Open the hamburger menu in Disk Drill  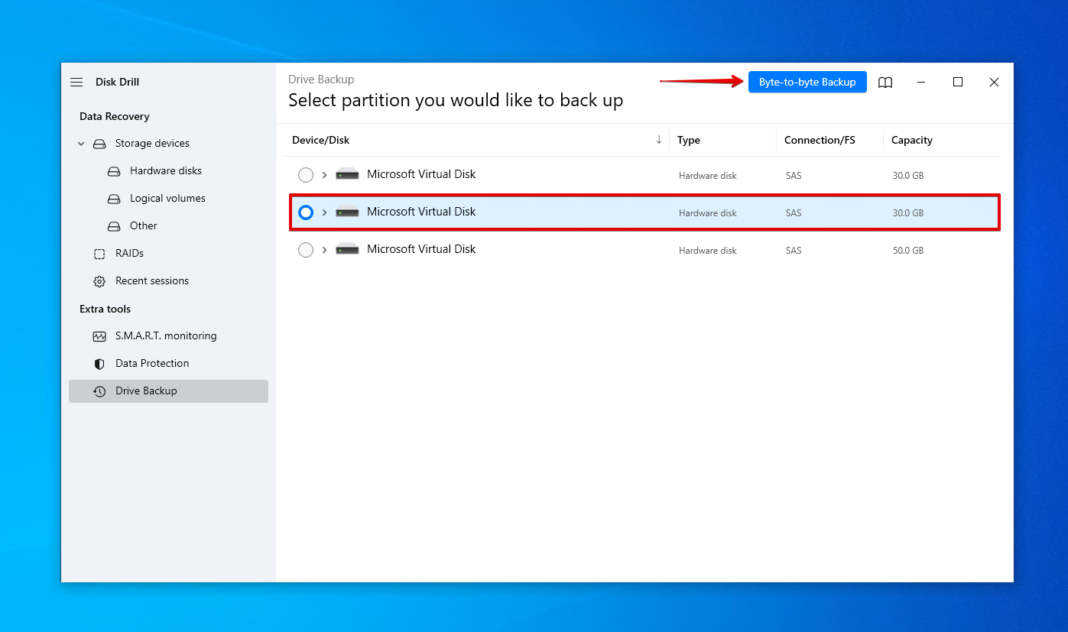[x=77, y=82]
